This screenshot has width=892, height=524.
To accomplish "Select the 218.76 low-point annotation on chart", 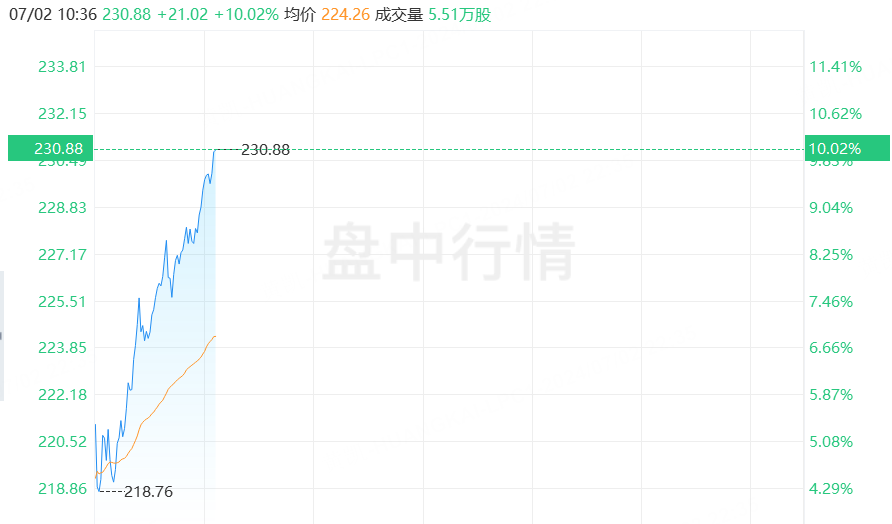I will point(148,492).
